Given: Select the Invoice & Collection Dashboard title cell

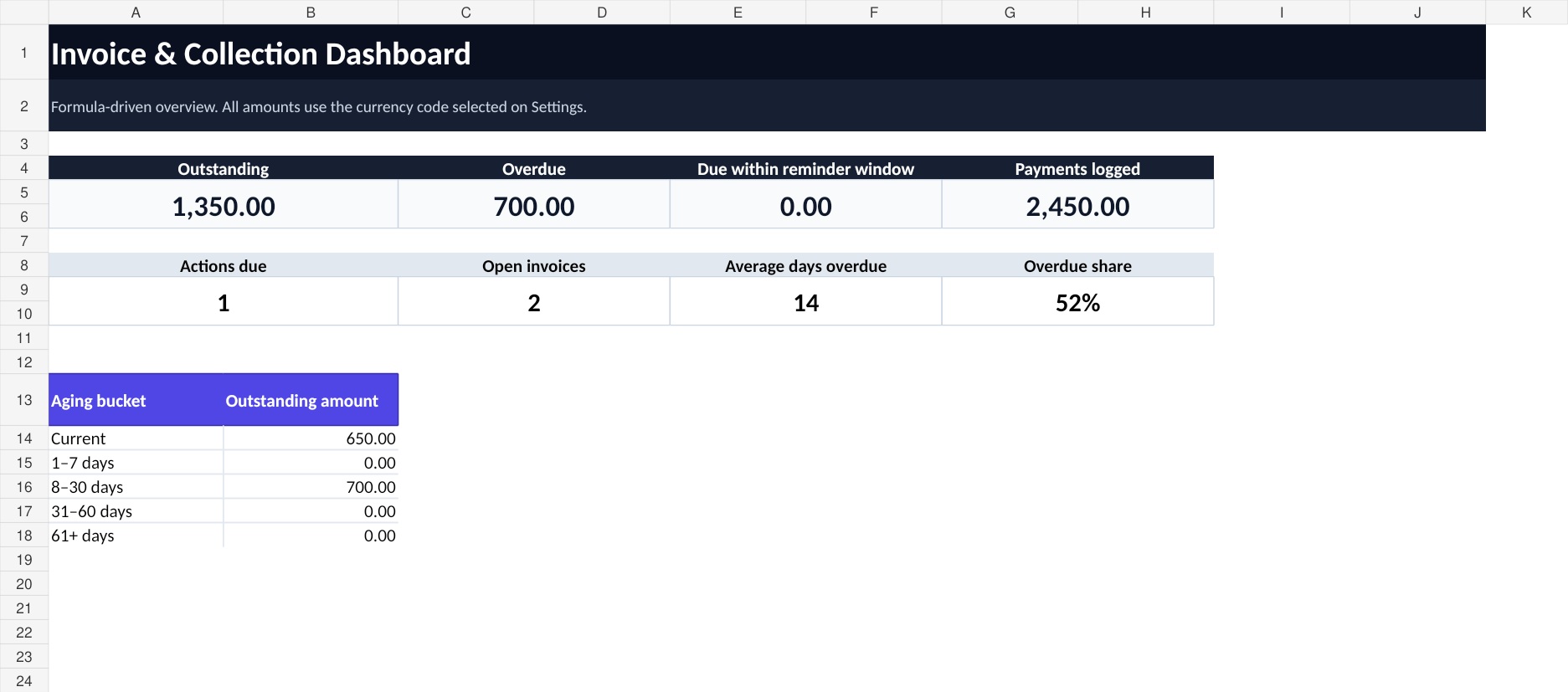Looking at the screenshot, I should pos(767,53).
